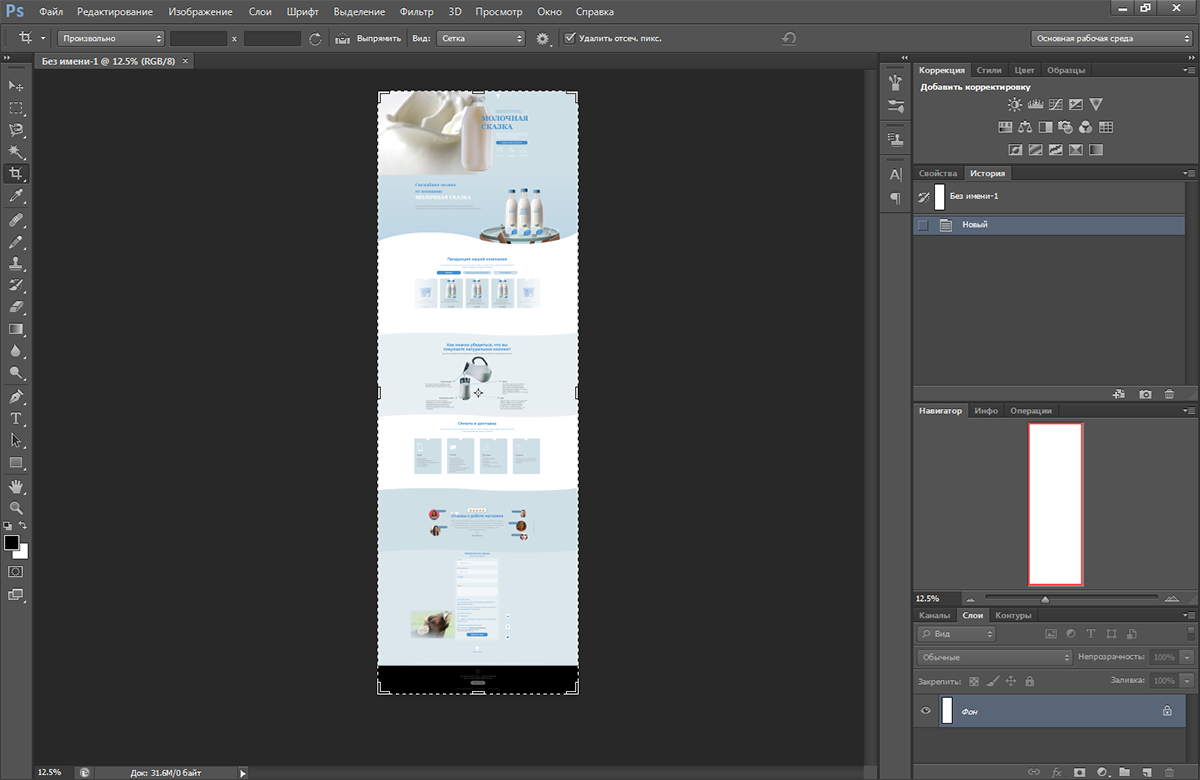Open the 'Произвольно' crop ratio dropdown
The image size is (1200, 780).
111,39
